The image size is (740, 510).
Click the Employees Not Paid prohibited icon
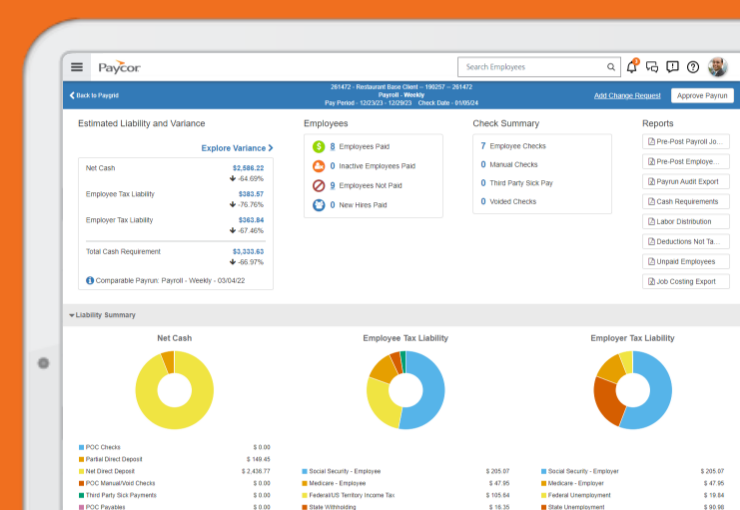319,185
